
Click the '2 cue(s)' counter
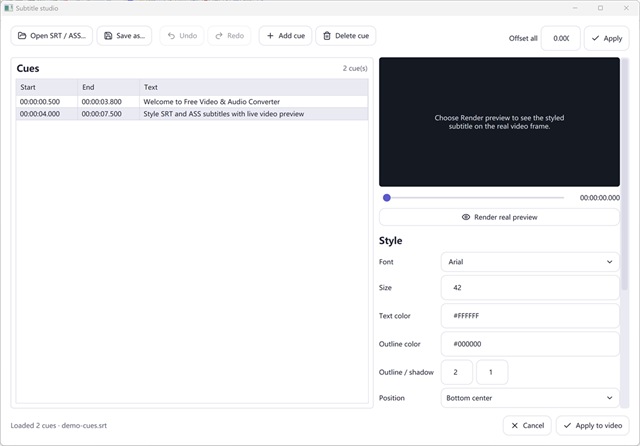[x=355, y=68]
